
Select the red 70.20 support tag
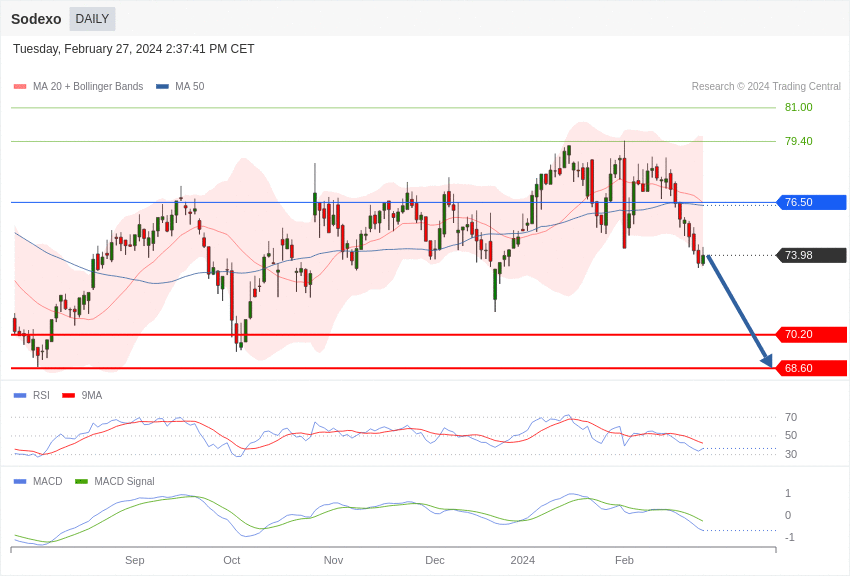[x=811, y=334]
